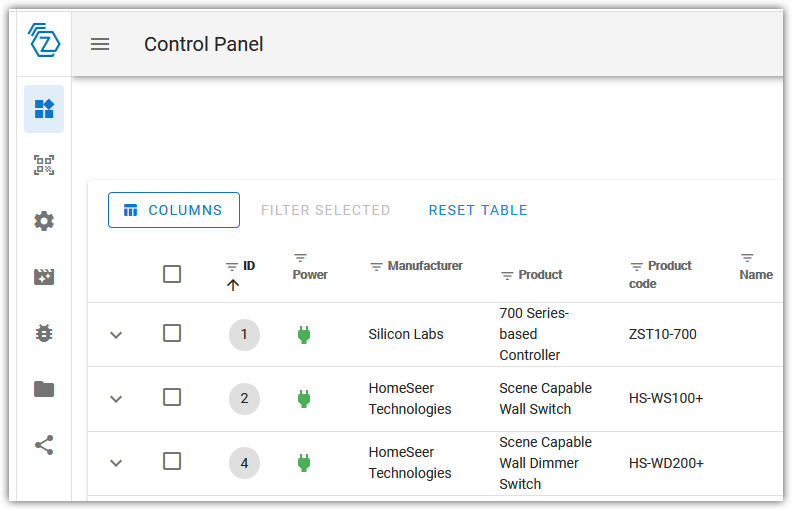Screen dimensions: 792x510
Task: Open the hamburger navigation menu
Action: [x=100, y=44]
